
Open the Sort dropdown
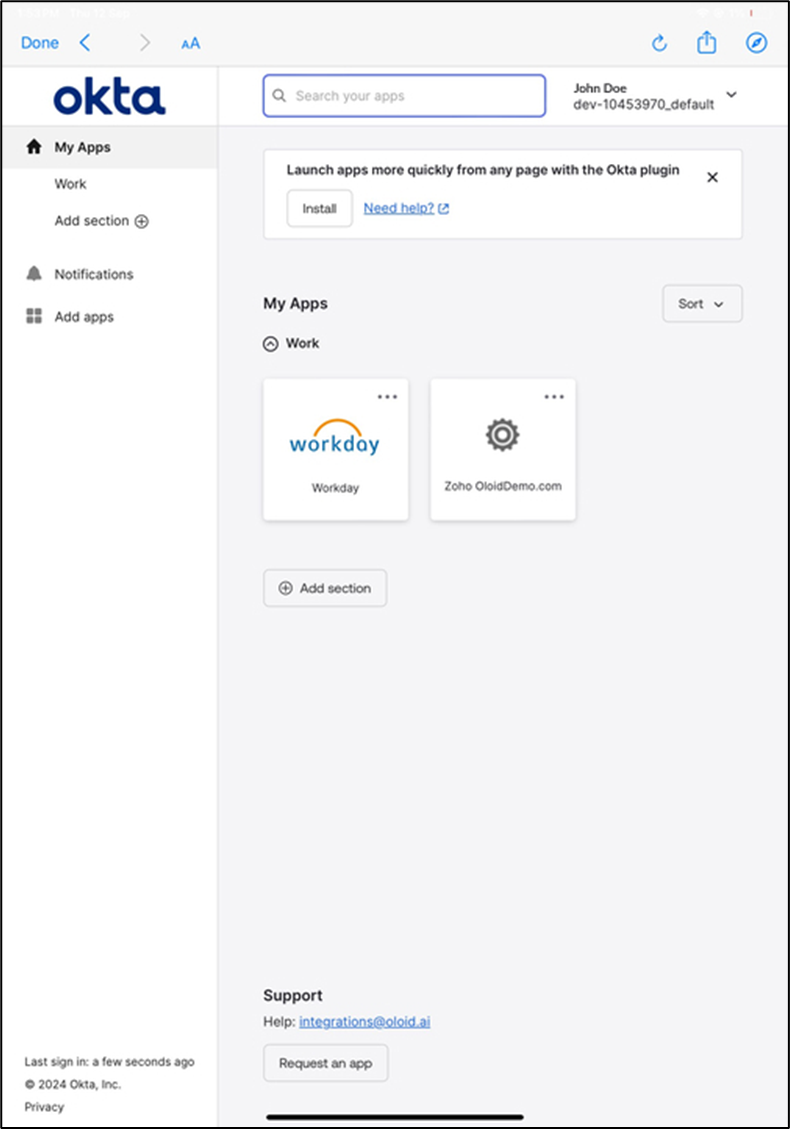pyautogui.click(x=702, y=304)
